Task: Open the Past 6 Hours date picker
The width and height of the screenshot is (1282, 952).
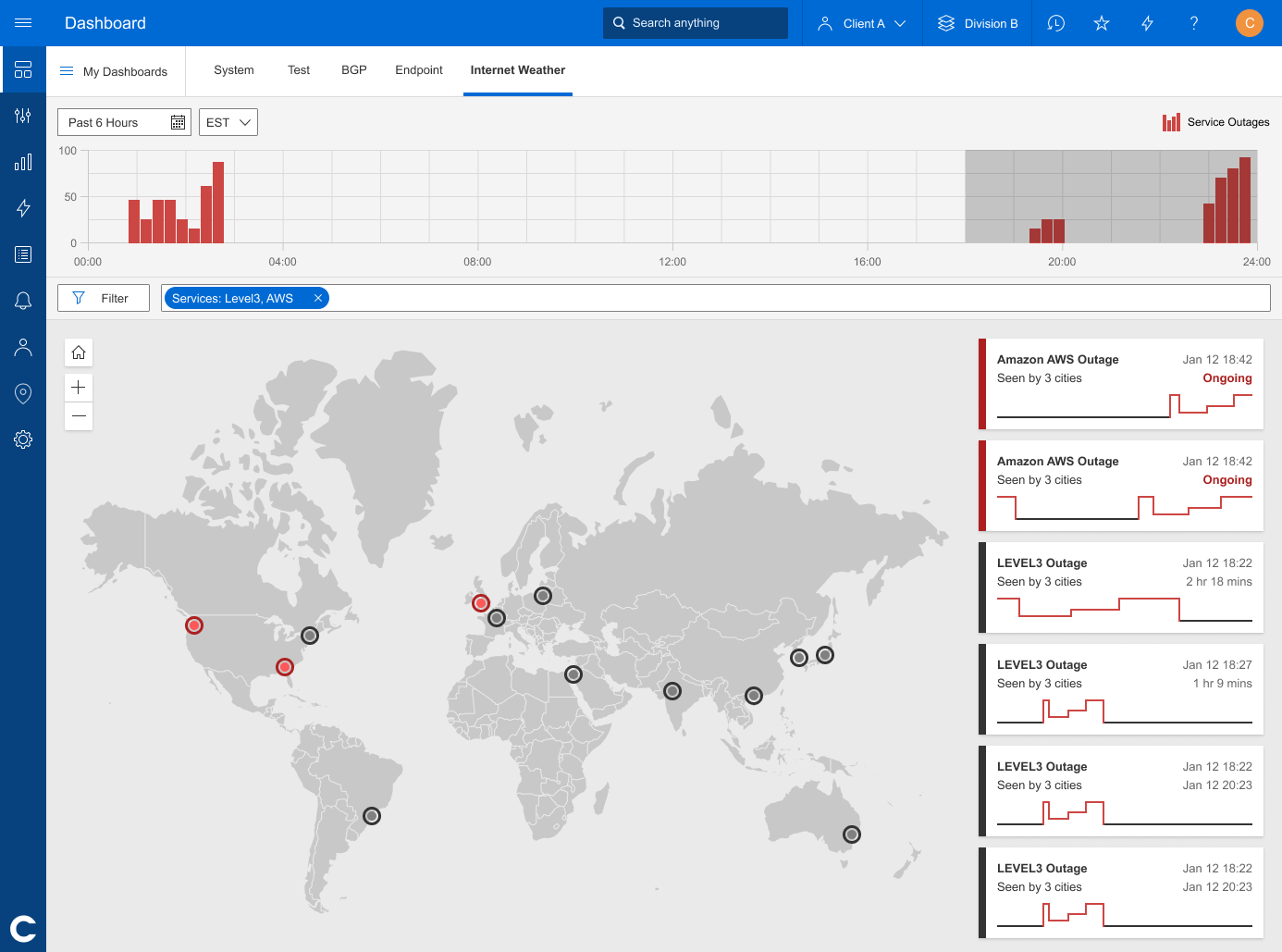Action: click(x=124, y=122)
